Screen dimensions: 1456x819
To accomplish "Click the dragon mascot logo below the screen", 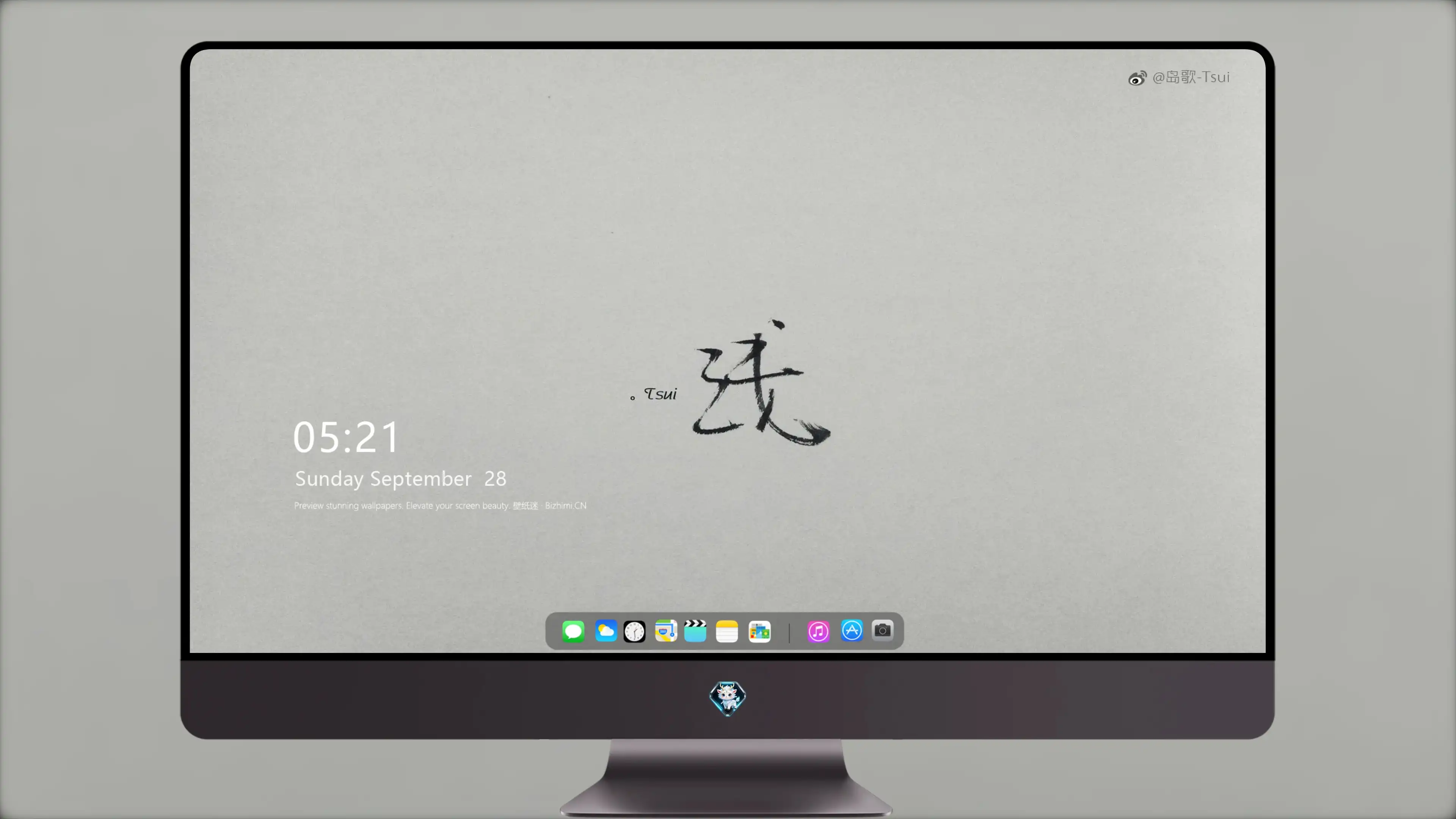I will click(x=728, y=698).
